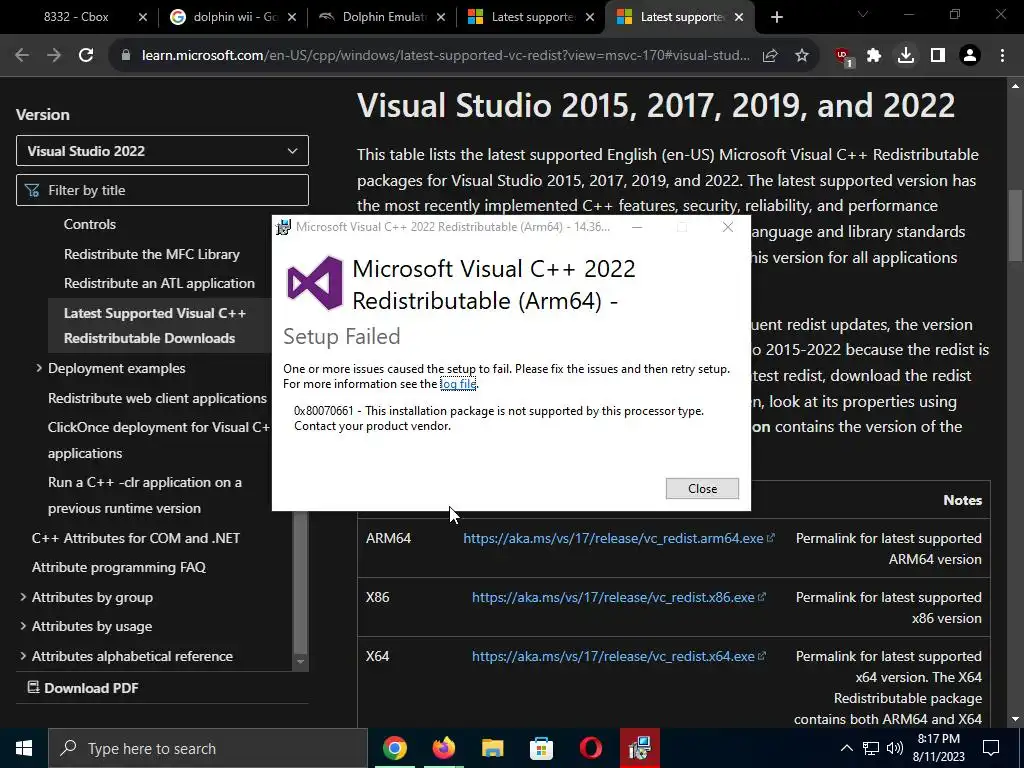Click the log file link in setup dialog
The width and height of the screenshot is (1024, 768).
(x=458, y=384)
